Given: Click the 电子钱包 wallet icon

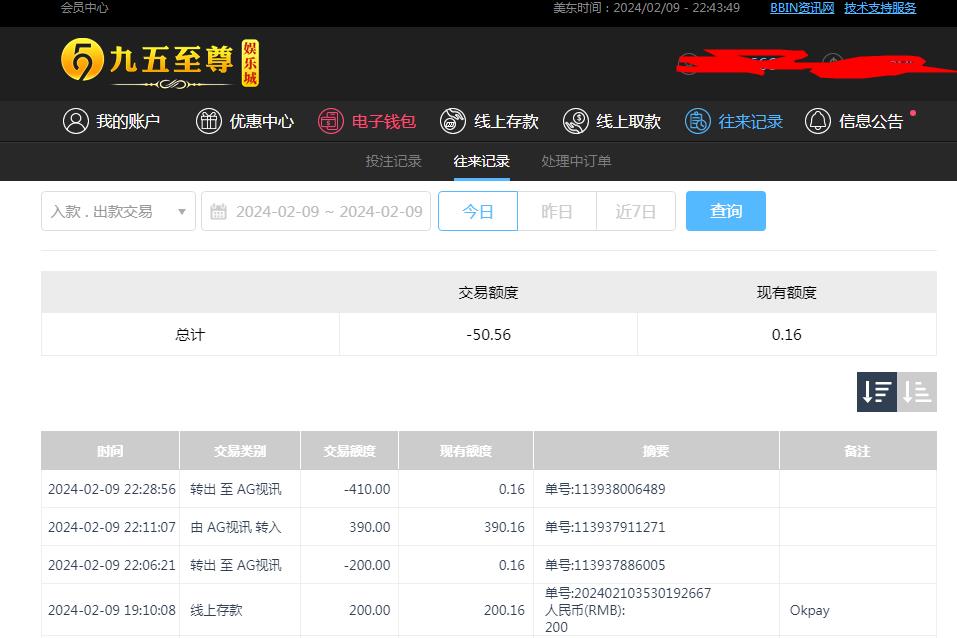Looking at the screenshot, I should click(331, 121).
